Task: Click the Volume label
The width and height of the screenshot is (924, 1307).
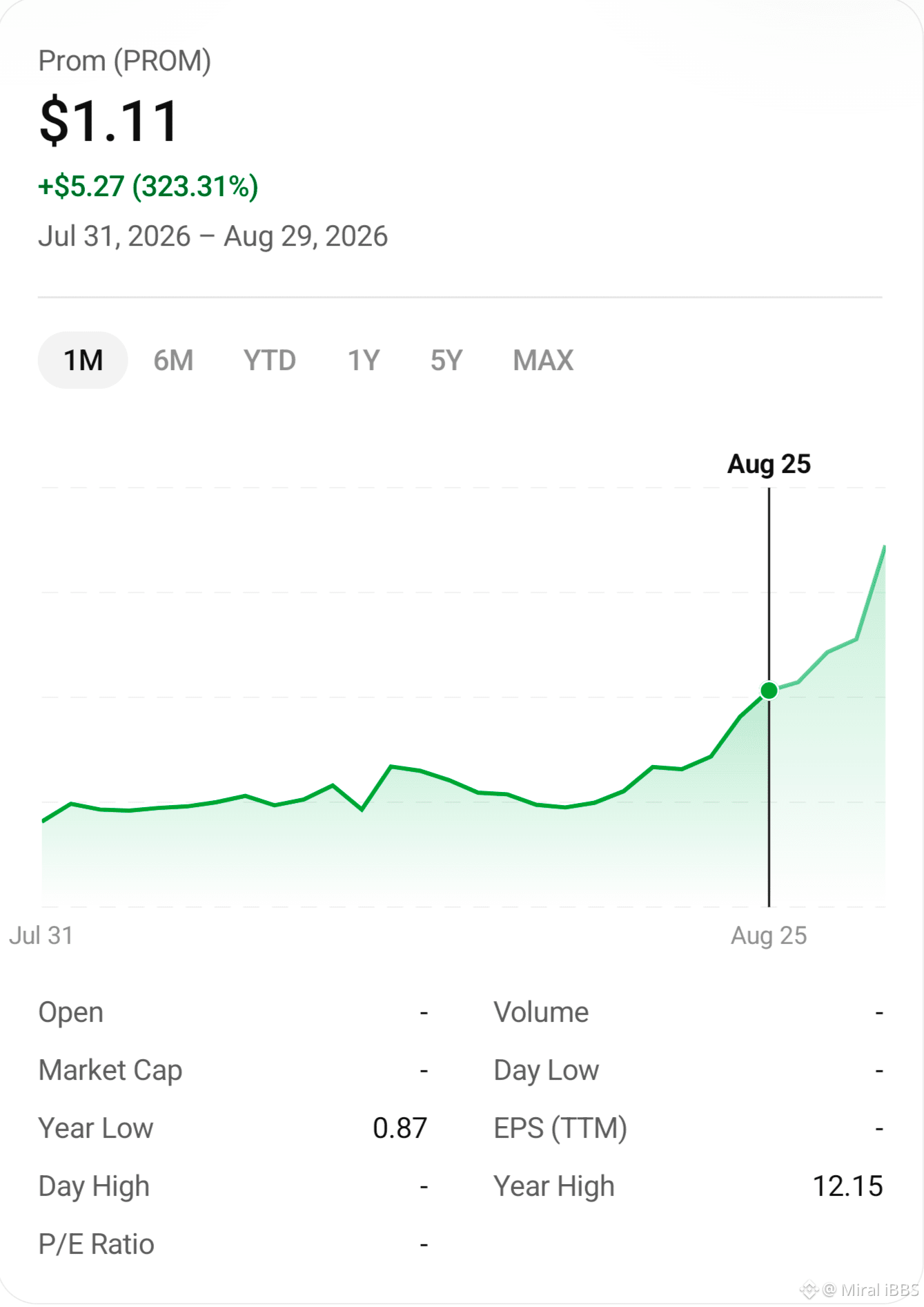Action: click(x=541, y=1012)
